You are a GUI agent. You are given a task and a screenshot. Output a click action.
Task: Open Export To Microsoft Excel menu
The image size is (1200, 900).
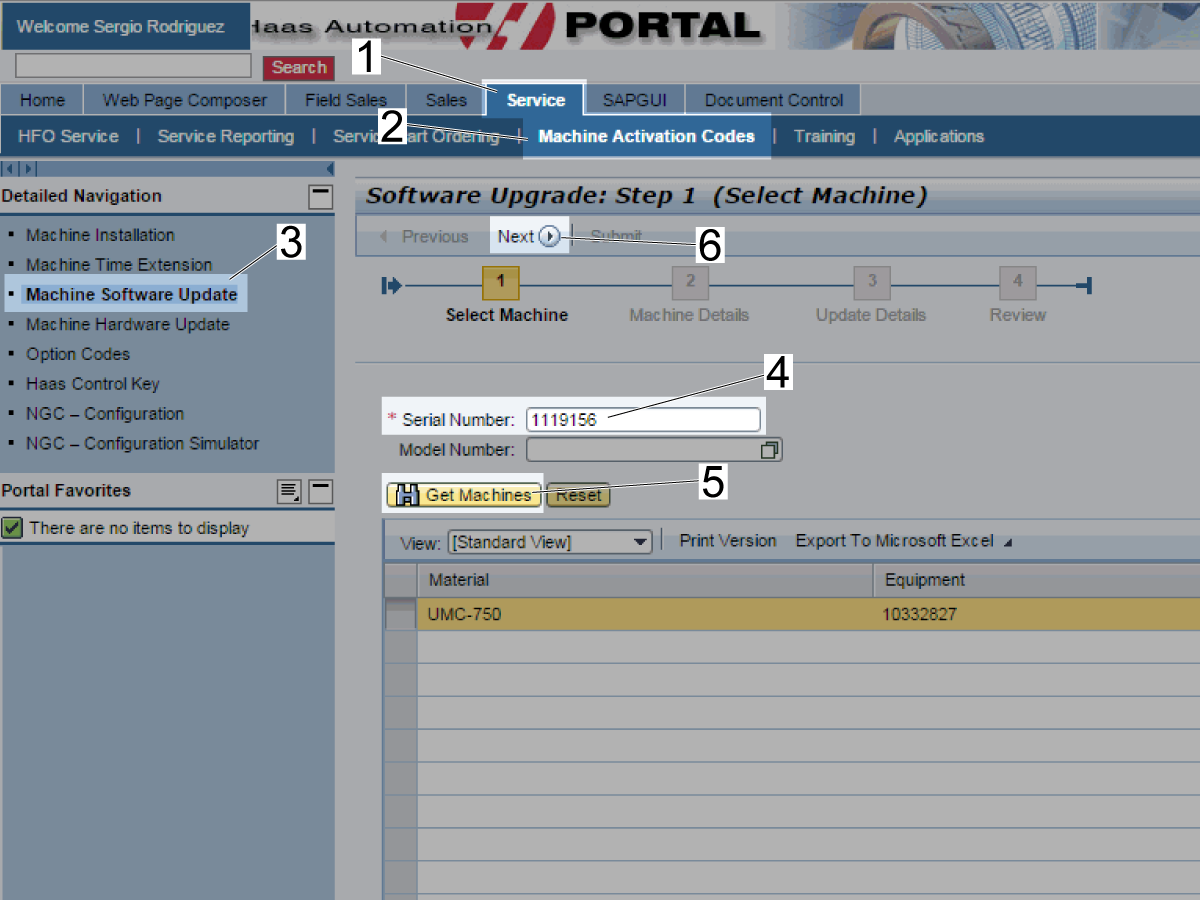(x=903, y=541)
